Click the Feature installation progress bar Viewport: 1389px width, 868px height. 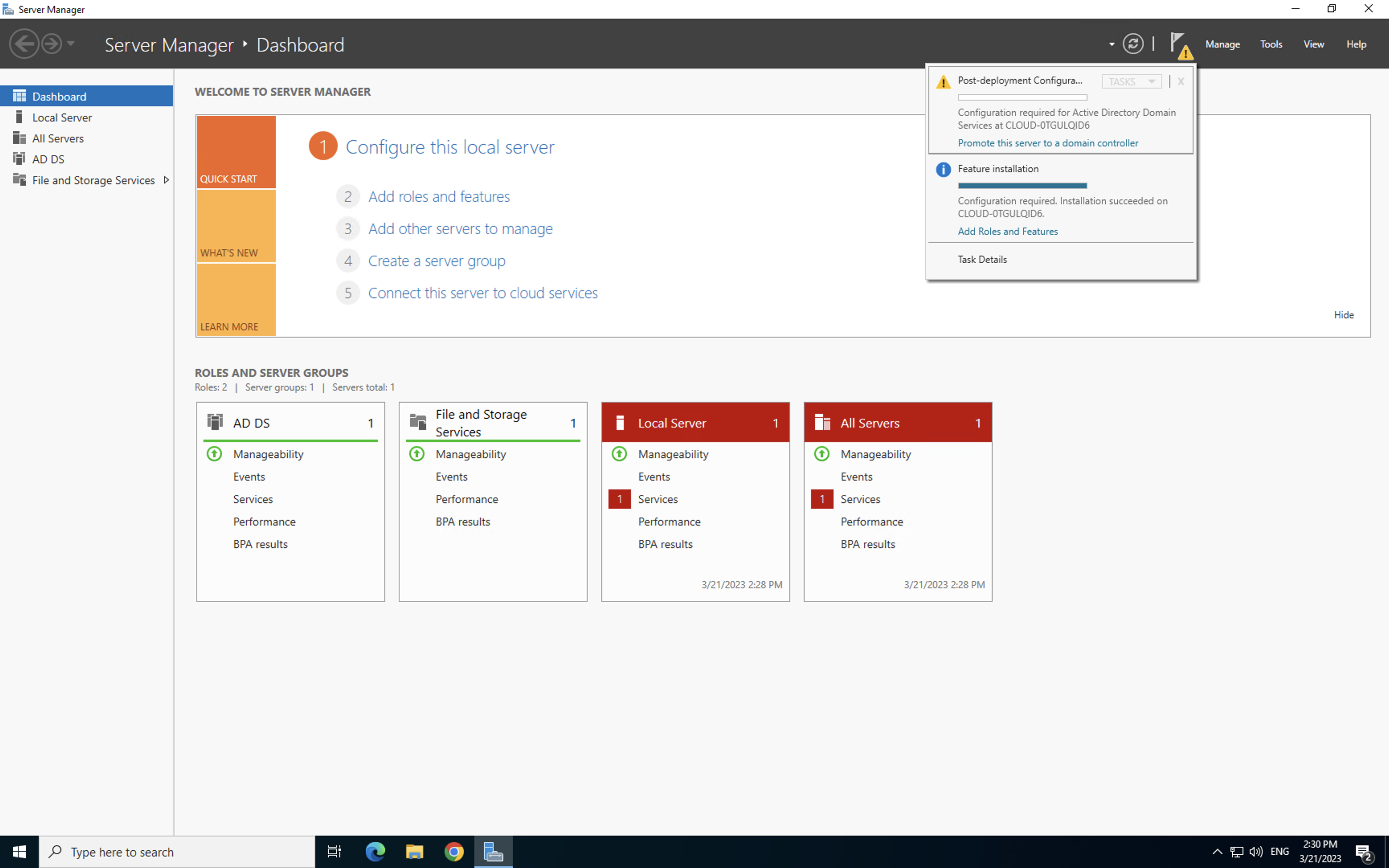[x=1022, y=185]
